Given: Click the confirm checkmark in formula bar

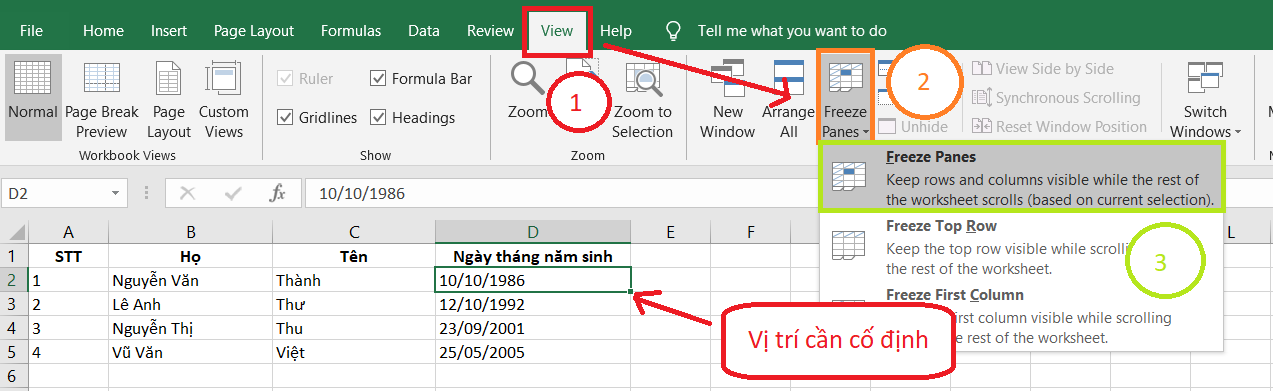Looking at the screenshot, I should click(233, 193).
